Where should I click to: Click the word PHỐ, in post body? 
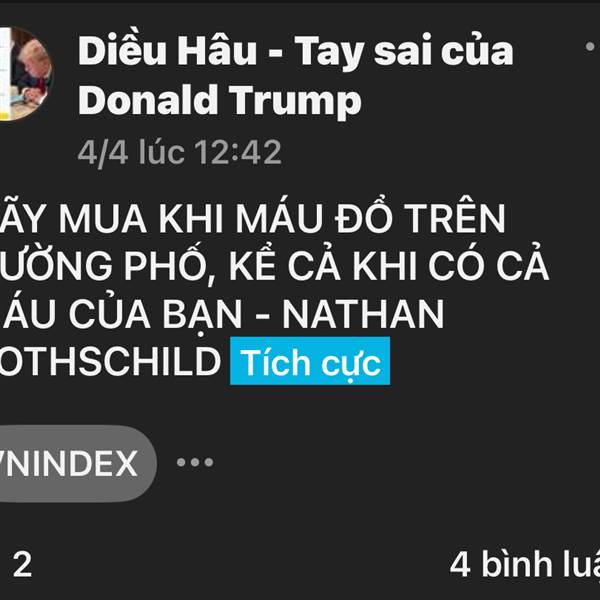click(169, 266)
